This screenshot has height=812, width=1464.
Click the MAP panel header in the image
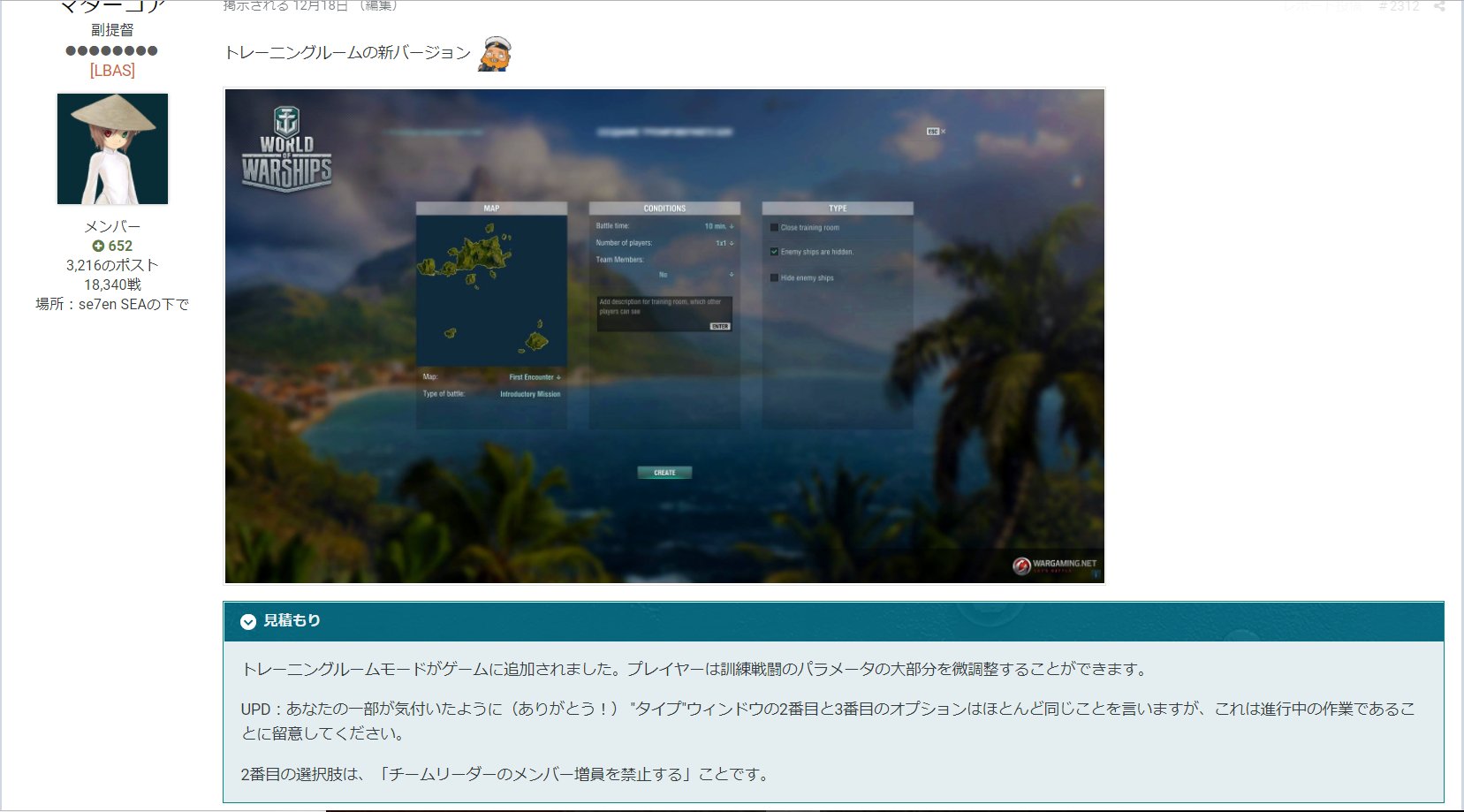click(491, 209)
